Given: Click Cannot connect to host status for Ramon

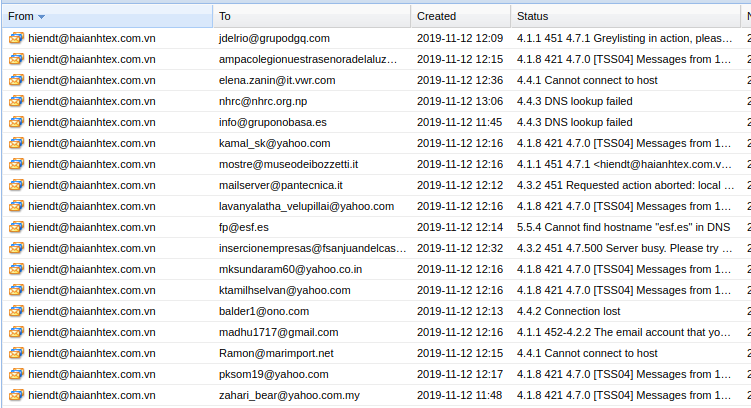Looking at the screenshot, I should point(587,353).
